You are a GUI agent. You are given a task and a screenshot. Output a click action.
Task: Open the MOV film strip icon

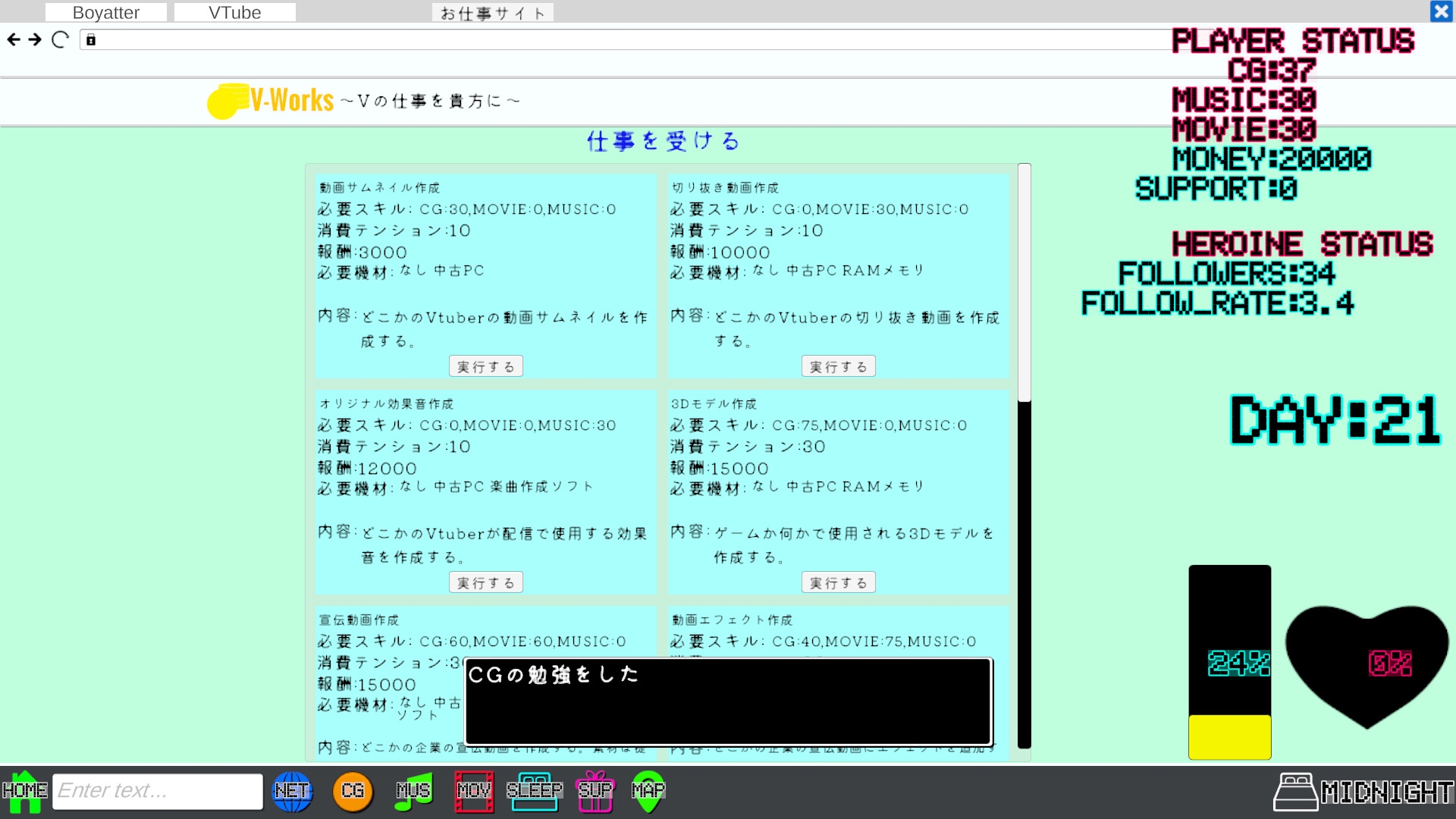click(x=474, y=791)
